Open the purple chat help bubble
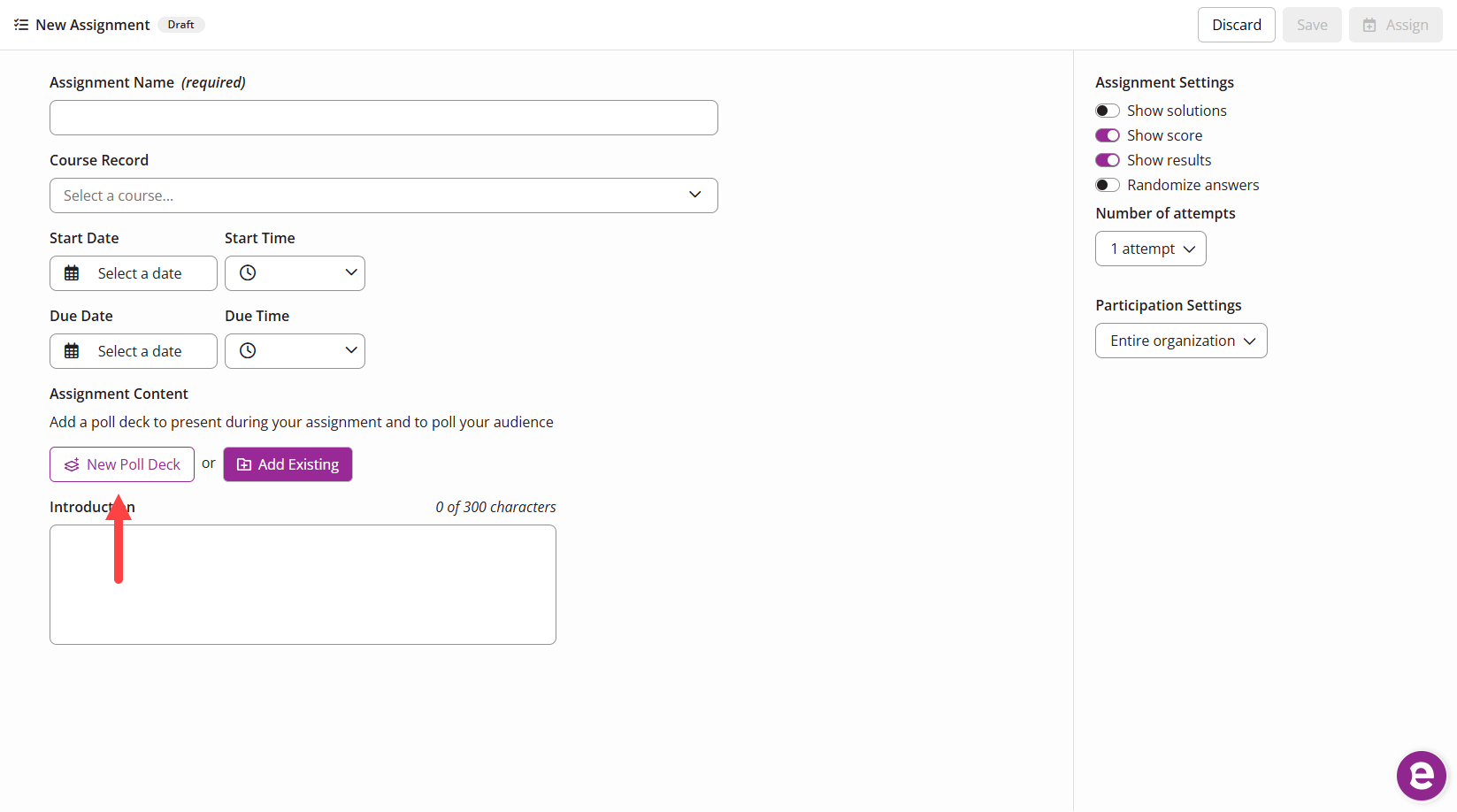 pyautogui.click(x=1421, y=776)
